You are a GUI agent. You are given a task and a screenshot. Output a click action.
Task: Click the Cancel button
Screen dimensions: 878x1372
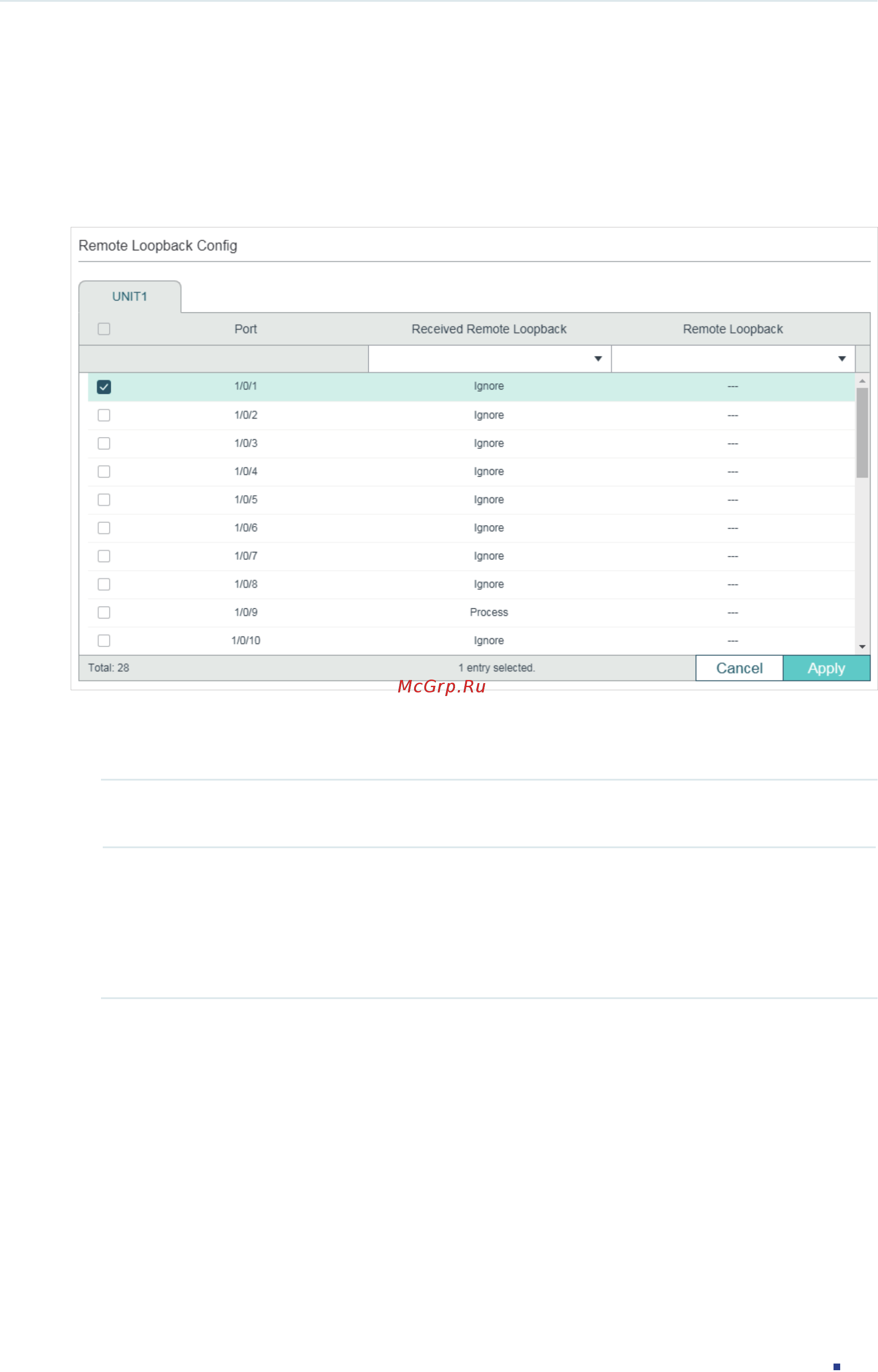pos(740,668)
